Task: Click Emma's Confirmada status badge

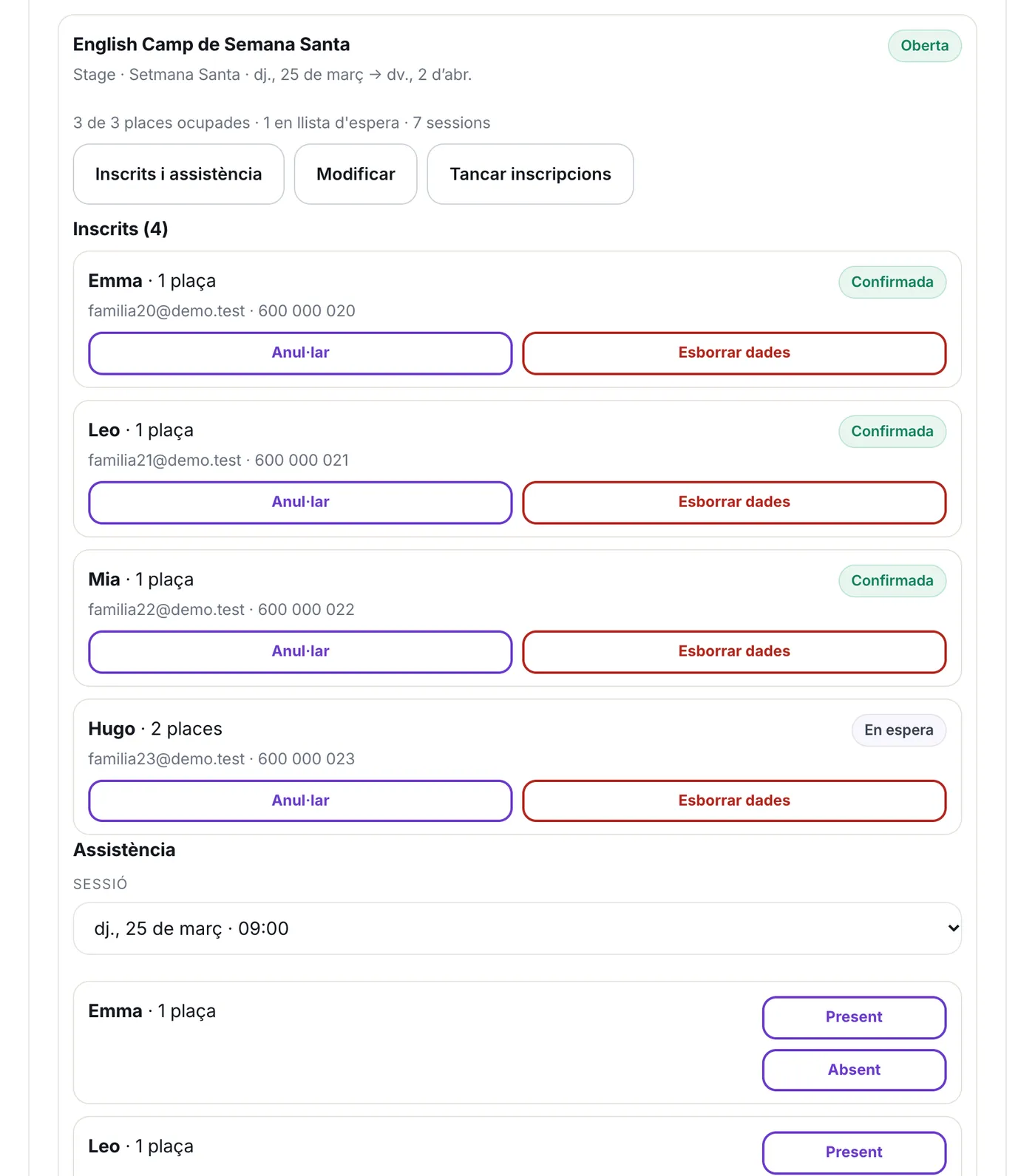Action: click(x=892, y=282)
